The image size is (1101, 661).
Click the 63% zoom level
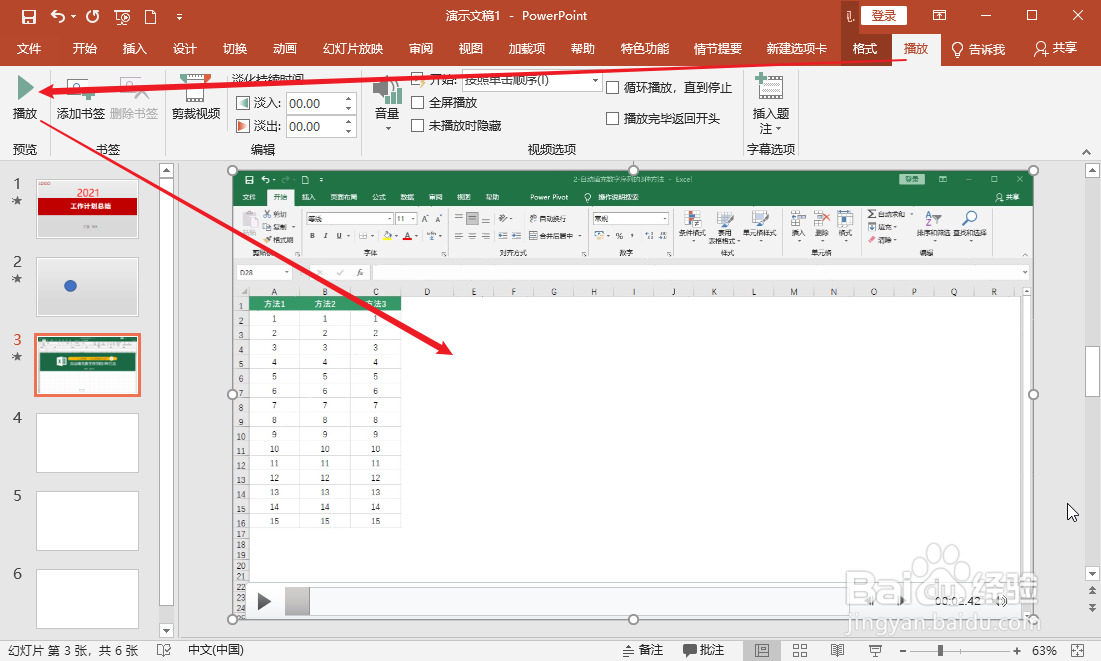(x=1043, y=651)
